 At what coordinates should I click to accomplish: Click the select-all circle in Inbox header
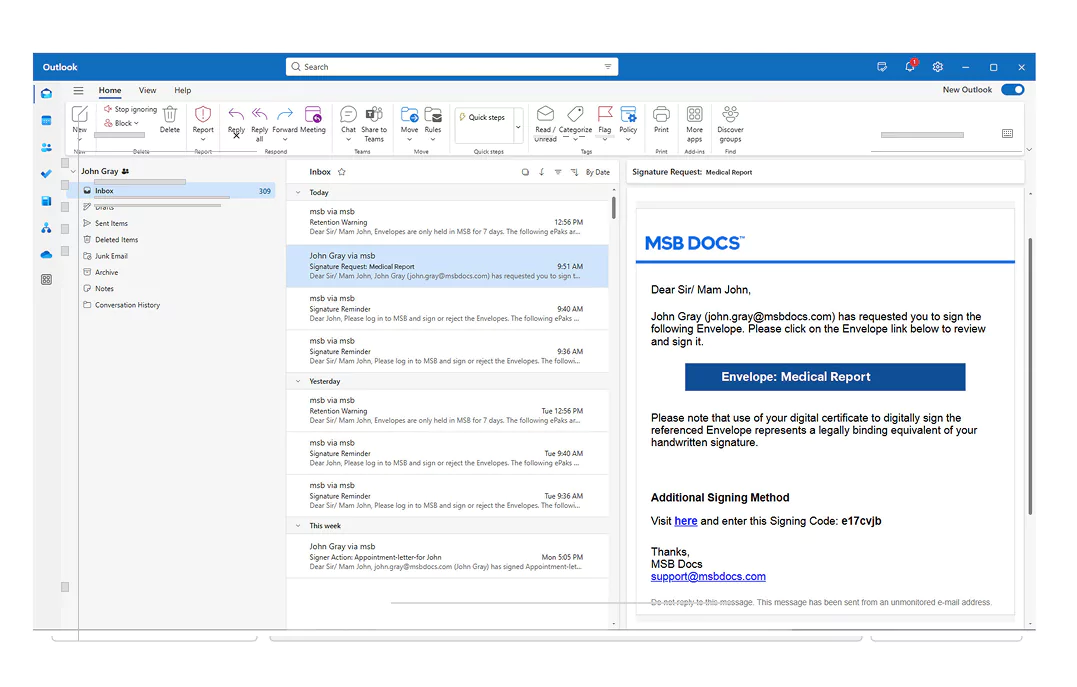525,172
